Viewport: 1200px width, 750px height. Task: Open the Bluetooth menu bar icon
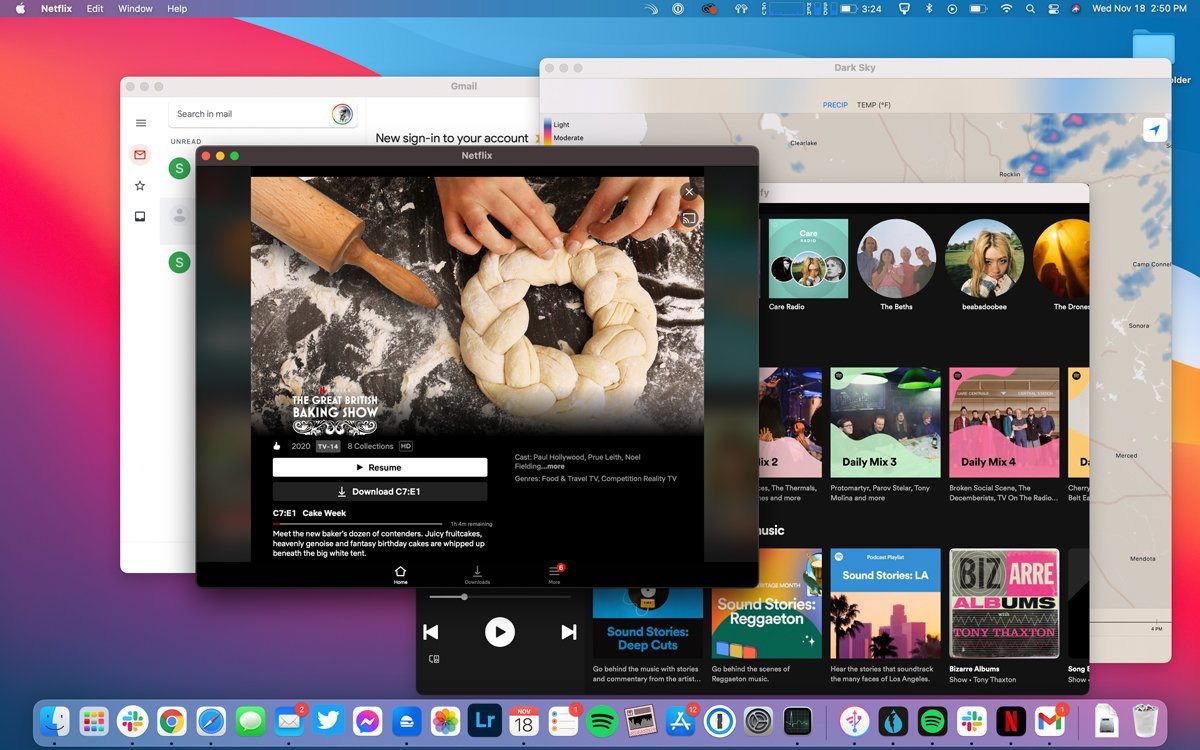927,9
